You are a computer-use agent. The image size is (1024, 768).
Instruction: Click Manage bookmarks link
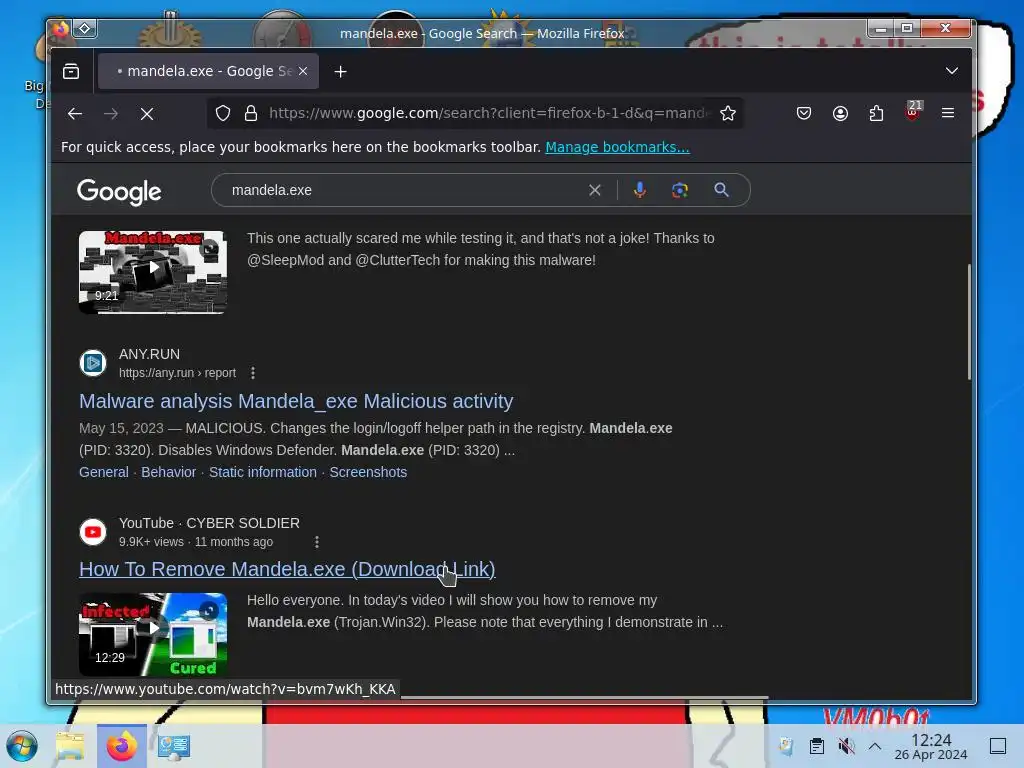click(x=617, y=147)
